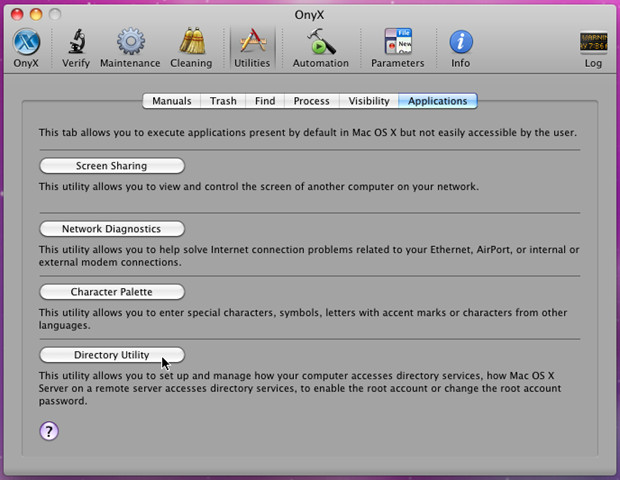Switch to the Find tab
The height and width of the screenshot is (480, 620).
265,101
